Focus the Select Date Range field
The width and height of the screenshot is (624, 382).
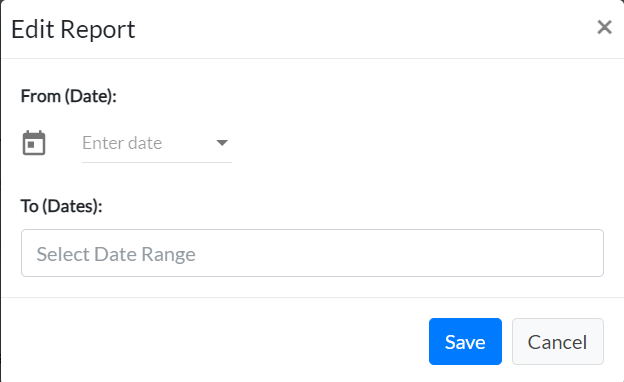click(x=312, y=253)
